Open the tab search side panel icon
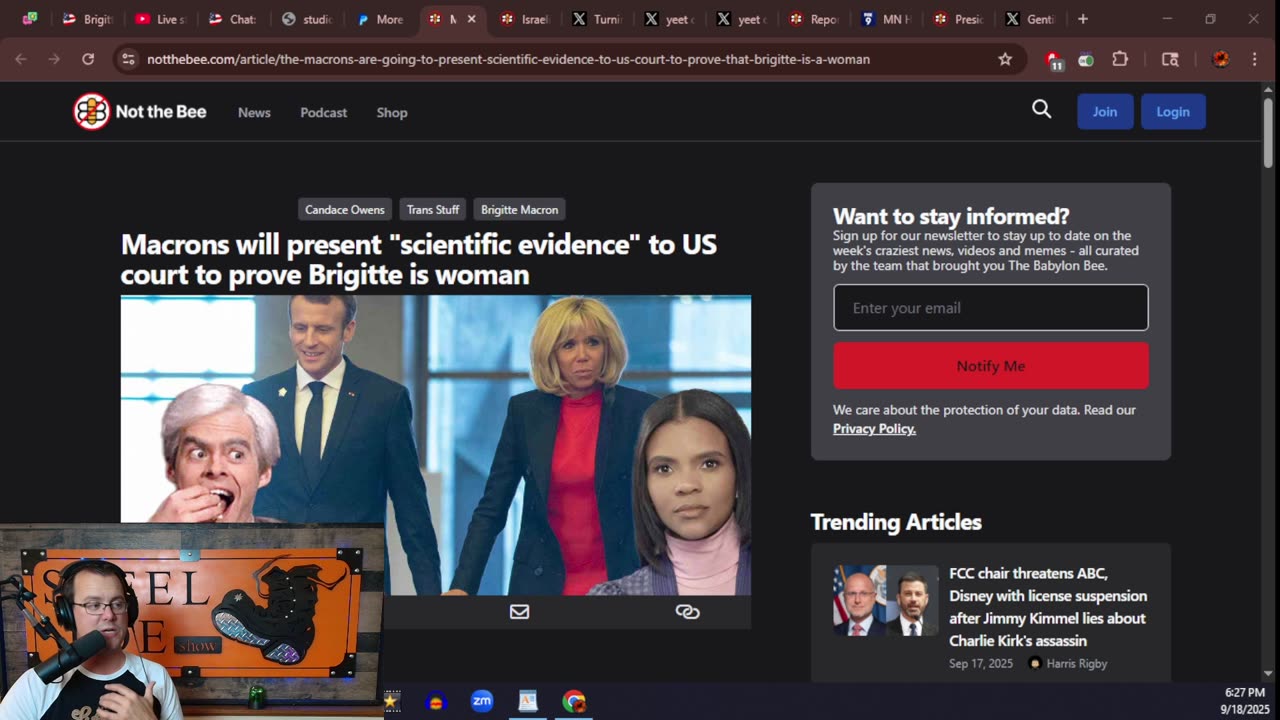The width and height of the screenshot is (1280, 720). (x=1170, y=59)
